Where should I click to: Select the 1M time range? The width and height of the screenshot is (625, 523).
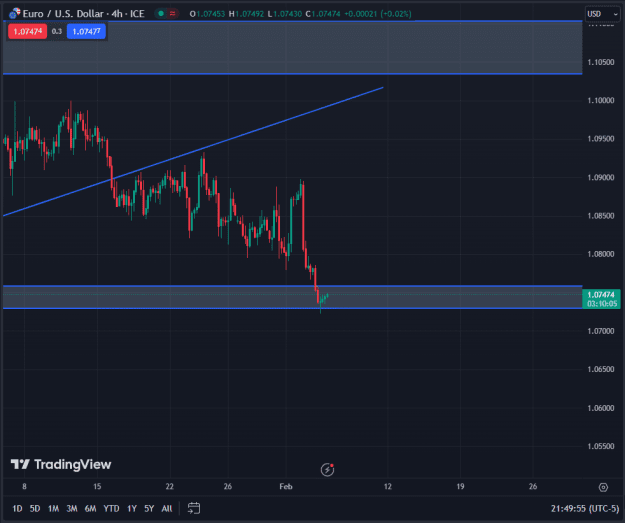click(x=53, y=508)
